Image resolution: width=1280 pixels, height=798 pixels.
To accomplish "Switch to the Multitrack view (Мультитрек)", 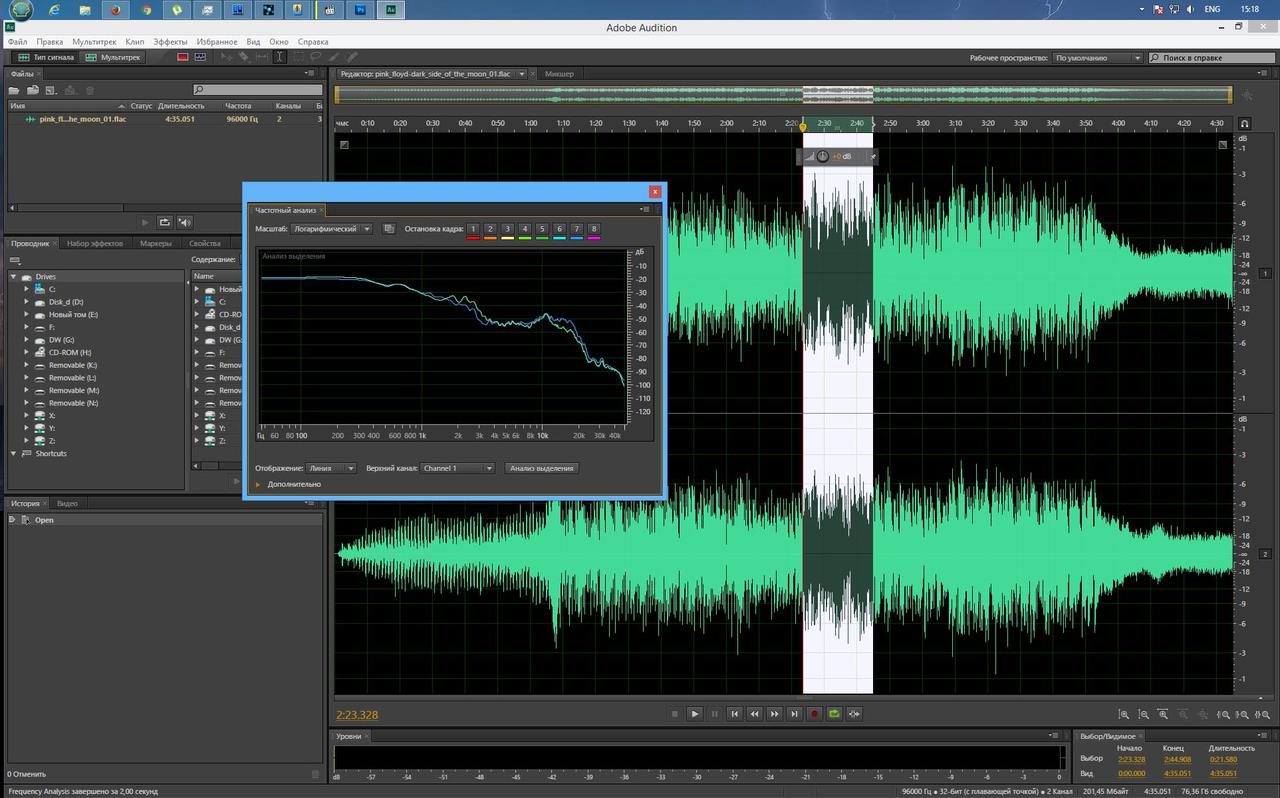I will pyautogui.click(x=112, y=57).
